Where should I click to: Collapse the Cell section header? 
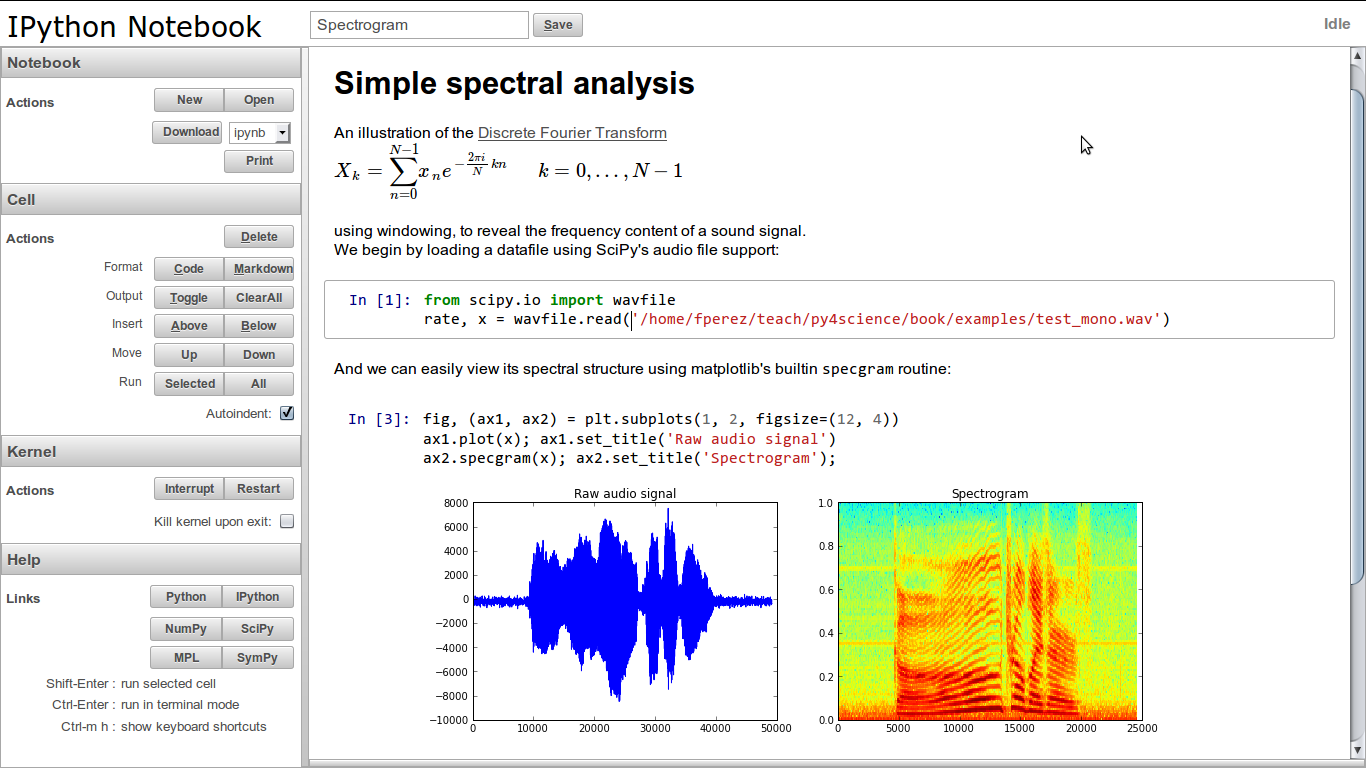click(x=151, y=200)
